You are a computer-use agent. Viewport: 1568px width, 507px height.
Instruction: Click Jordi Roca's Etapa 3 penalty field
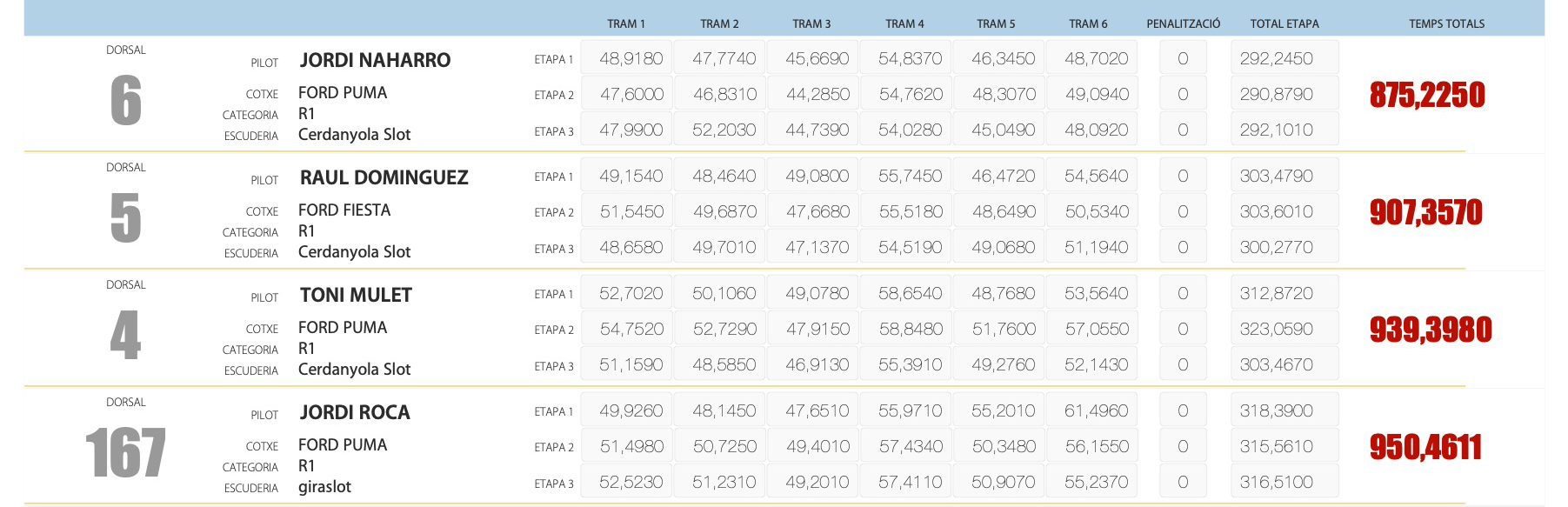tap(1183, 482)
